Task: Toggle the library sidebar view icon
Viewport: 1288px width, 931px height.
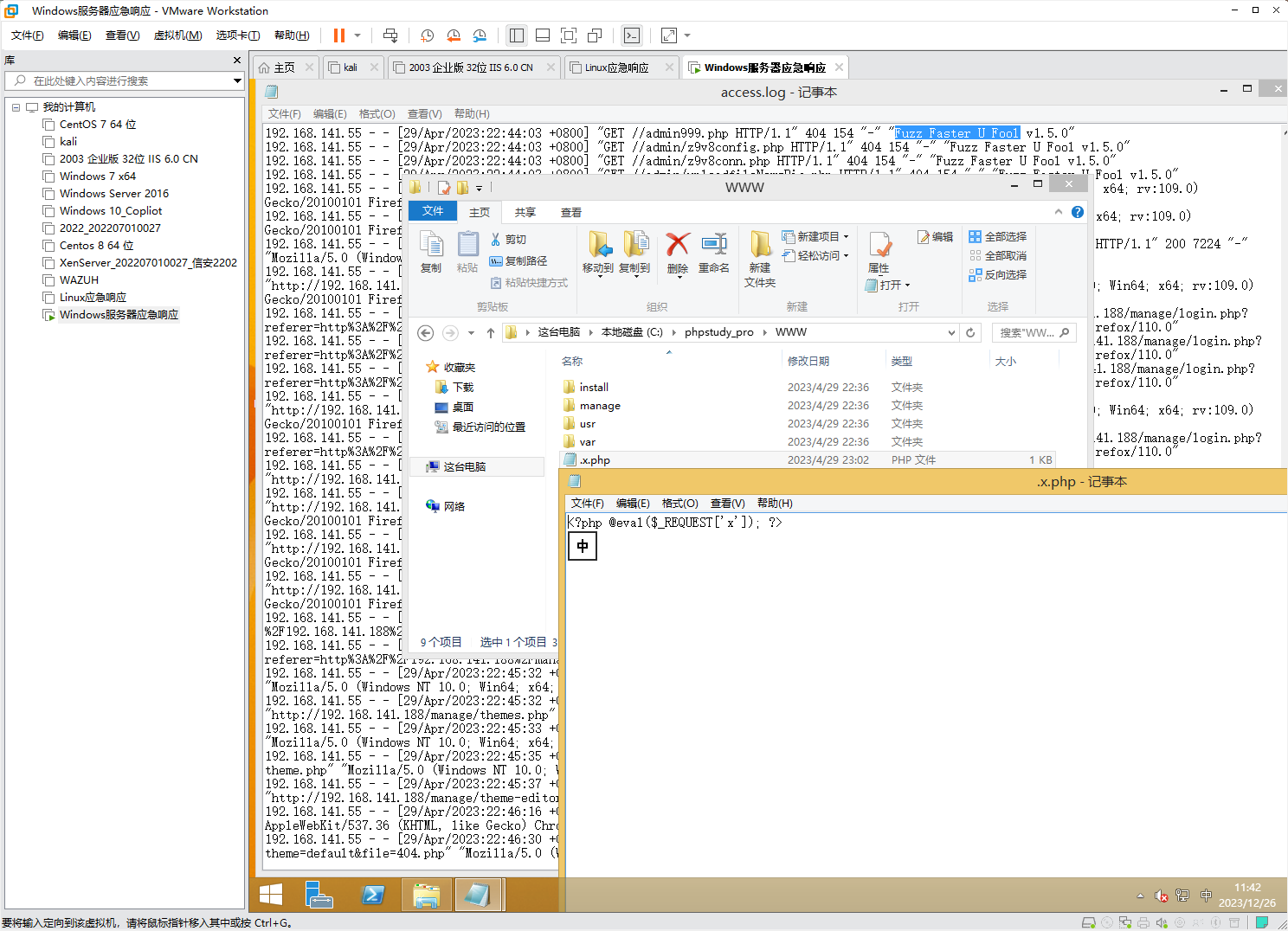Action: (517, 35)
